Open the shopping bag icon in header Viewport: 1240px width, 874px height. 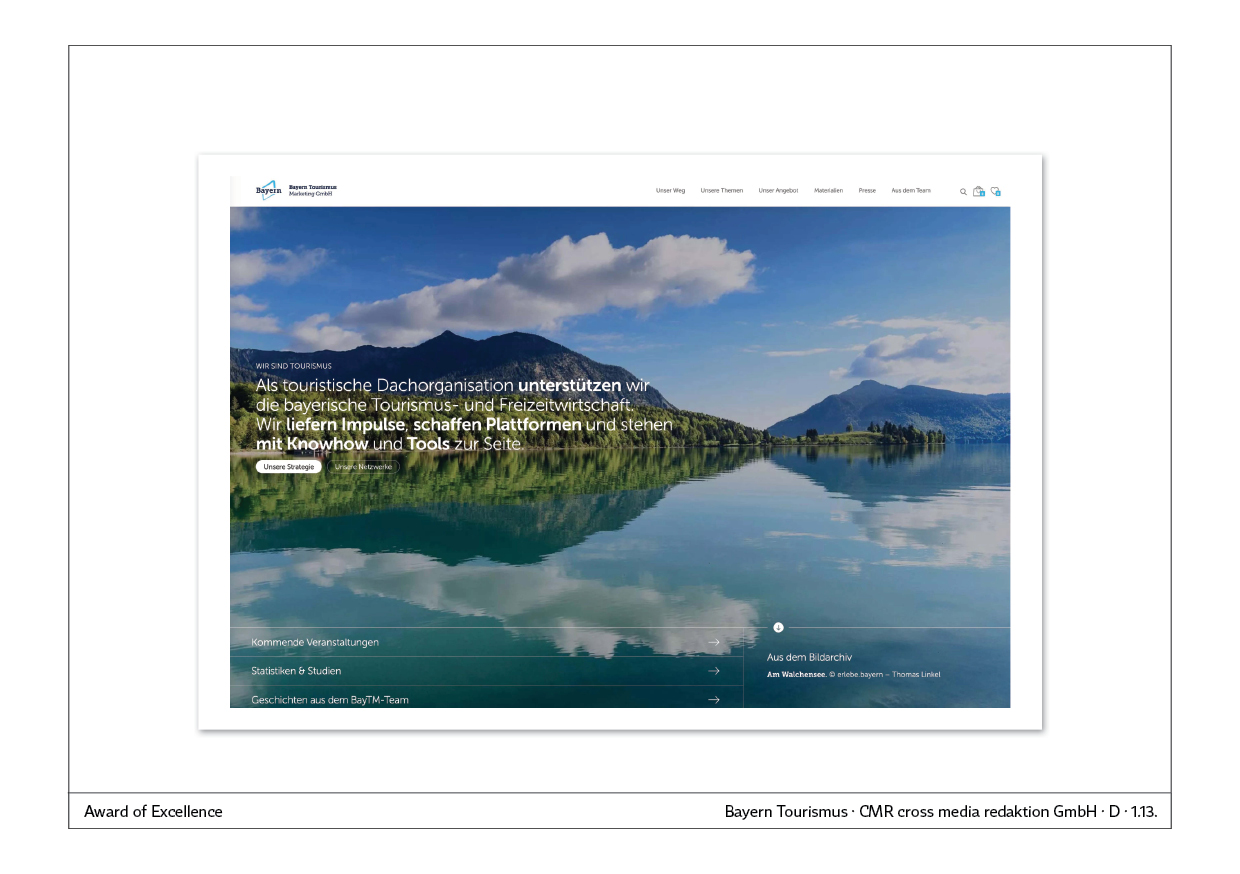pos(979,191)
